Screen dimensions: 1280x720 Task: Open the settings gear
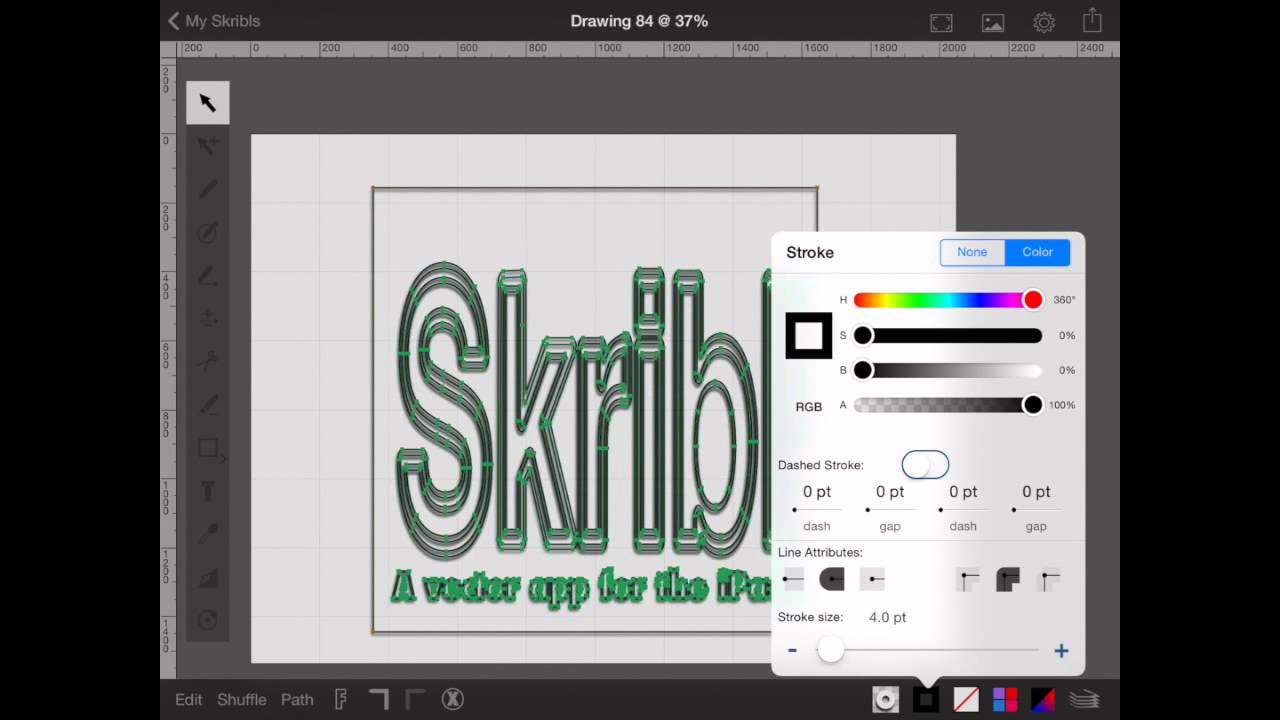click(x=1043, y=22)
